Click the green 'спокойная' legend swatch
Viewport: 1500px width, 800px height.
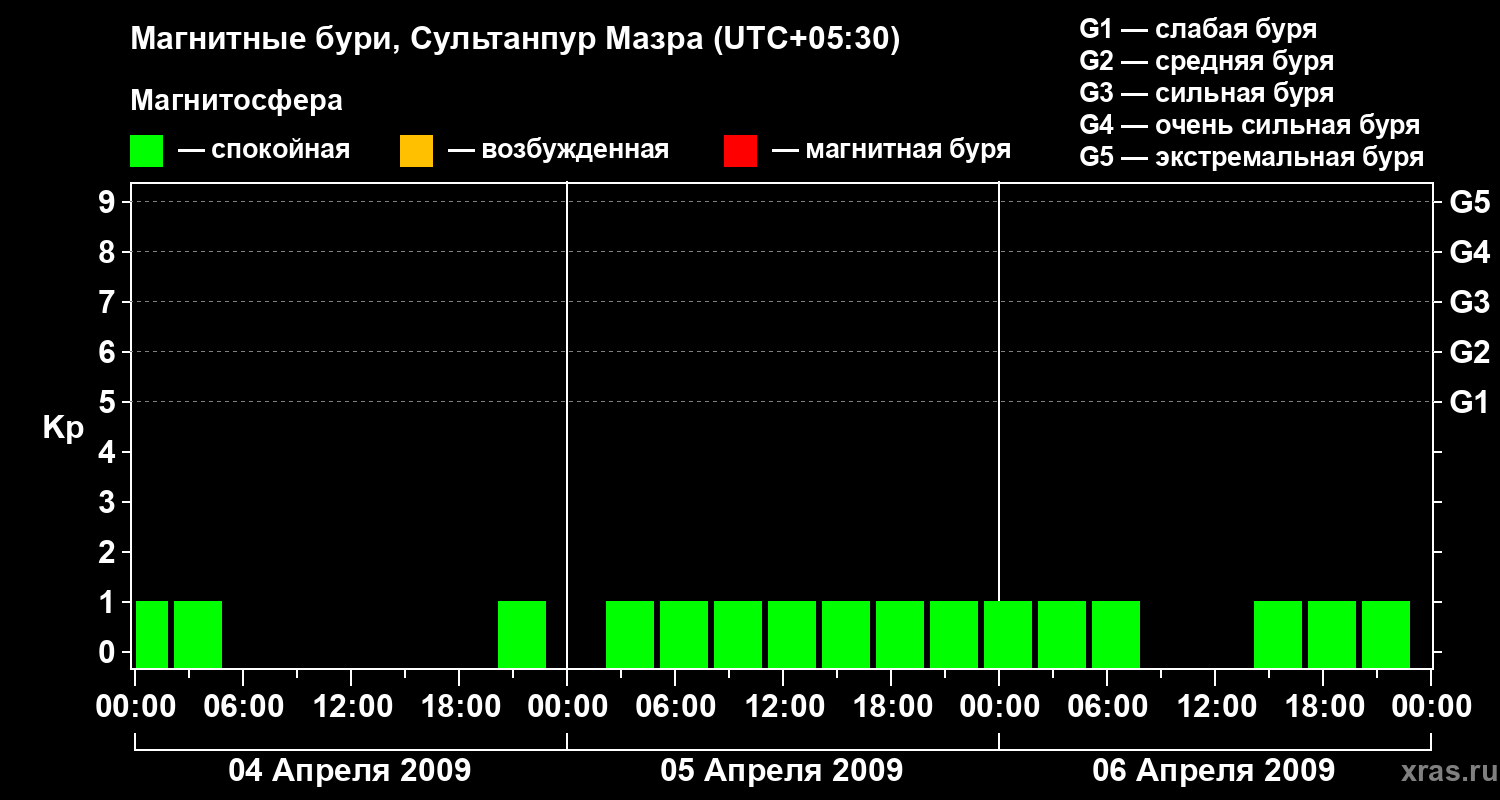pos(146,151)
